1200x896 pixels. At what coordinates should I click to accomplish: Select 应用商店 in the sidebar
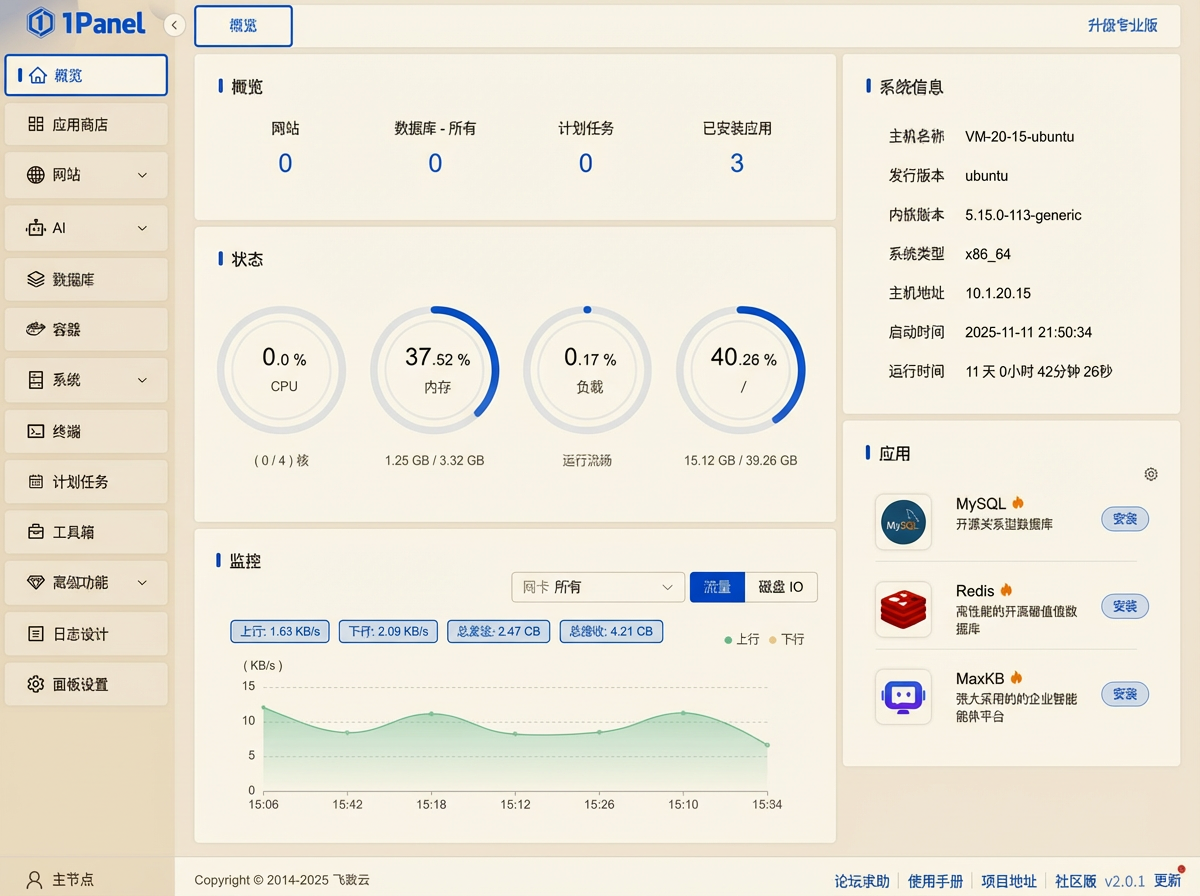(x=86, y=125)
